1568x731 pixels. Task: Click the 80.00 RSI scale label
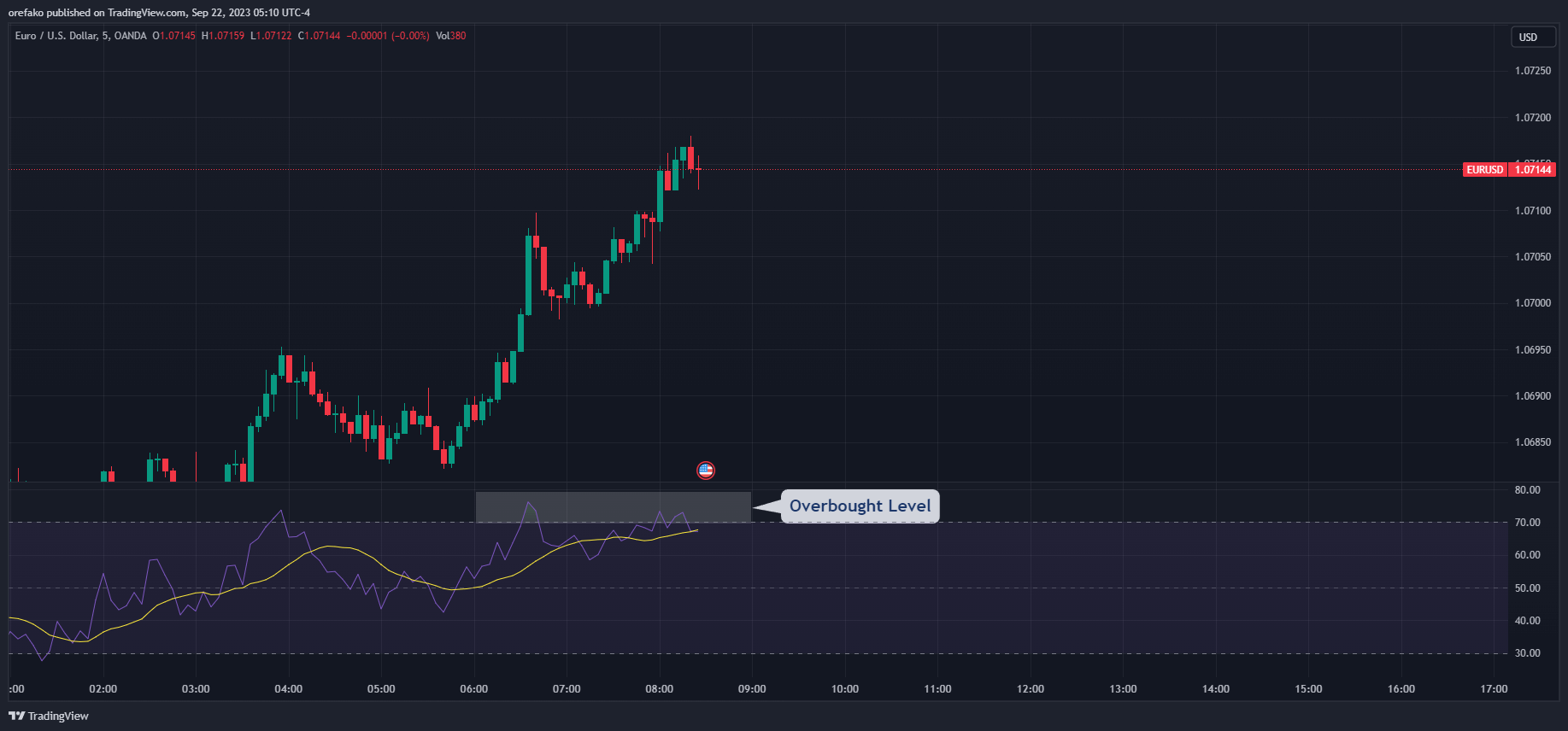click(x=1528, y=490)
